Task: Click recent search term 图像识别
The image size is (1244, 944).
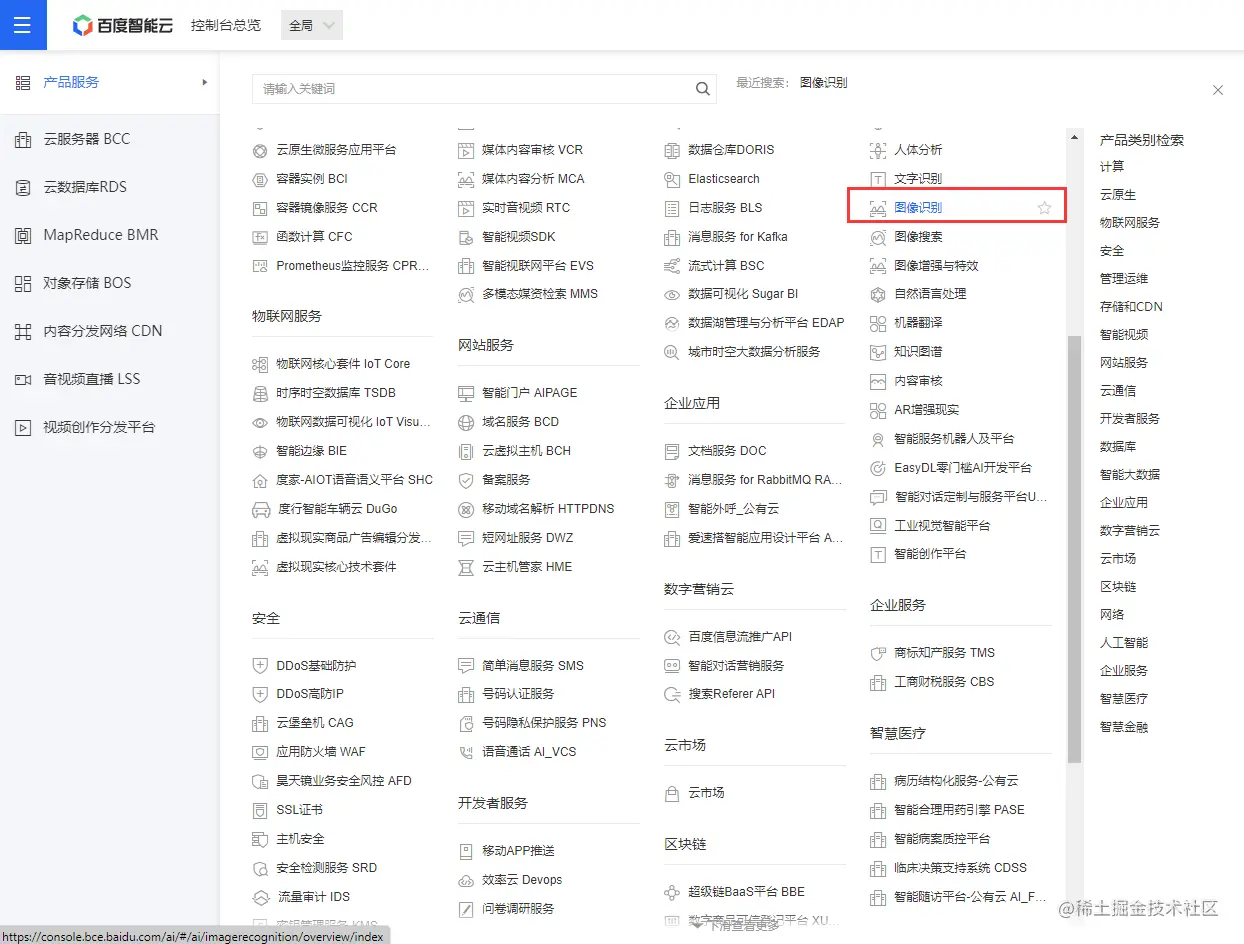Action: 823,82
